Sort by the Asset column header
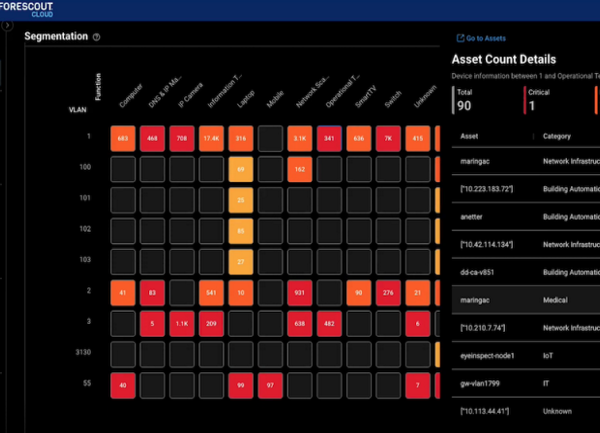The width and height of the screenshot is (600, 433). [x=469, y=136]
